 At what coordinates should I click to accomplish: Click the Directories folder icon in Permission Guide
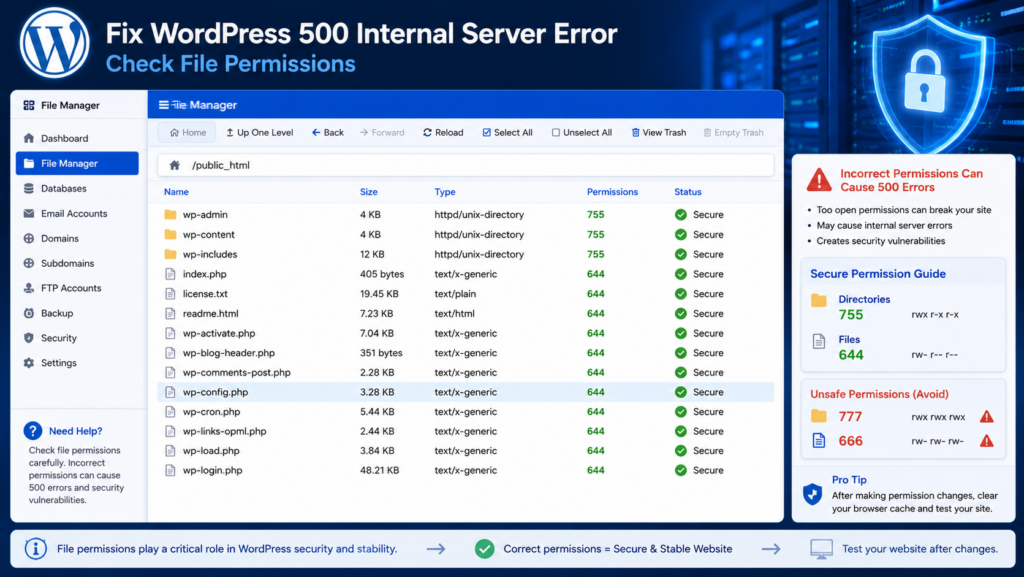pos(819,300)
